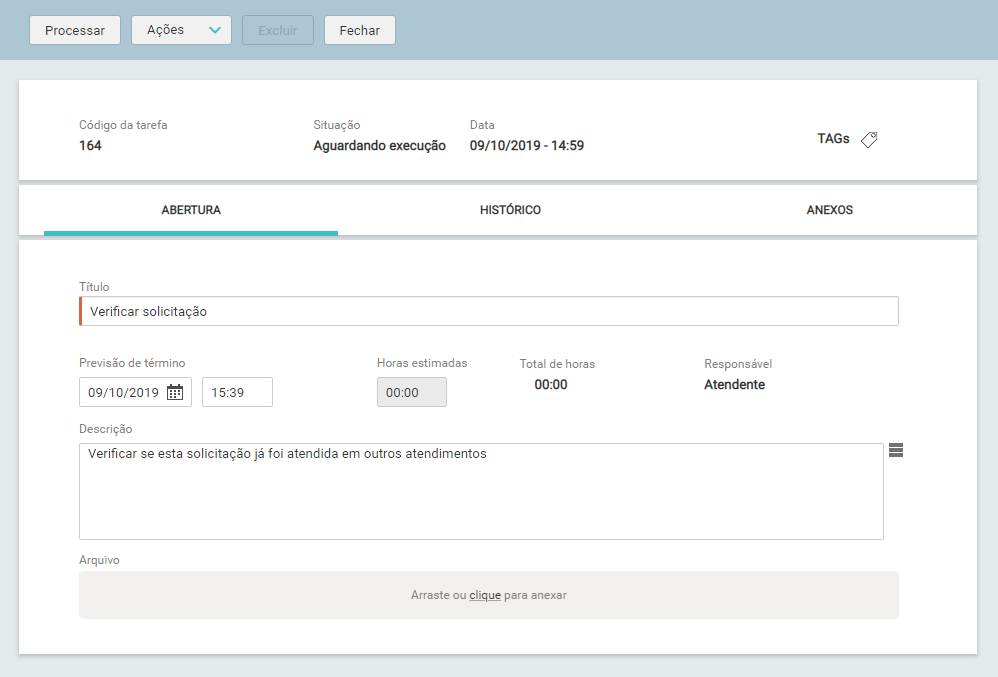Click the lines icon beside Descrição box
This screenshot has height=677, width=998.
tap(896, 450)
